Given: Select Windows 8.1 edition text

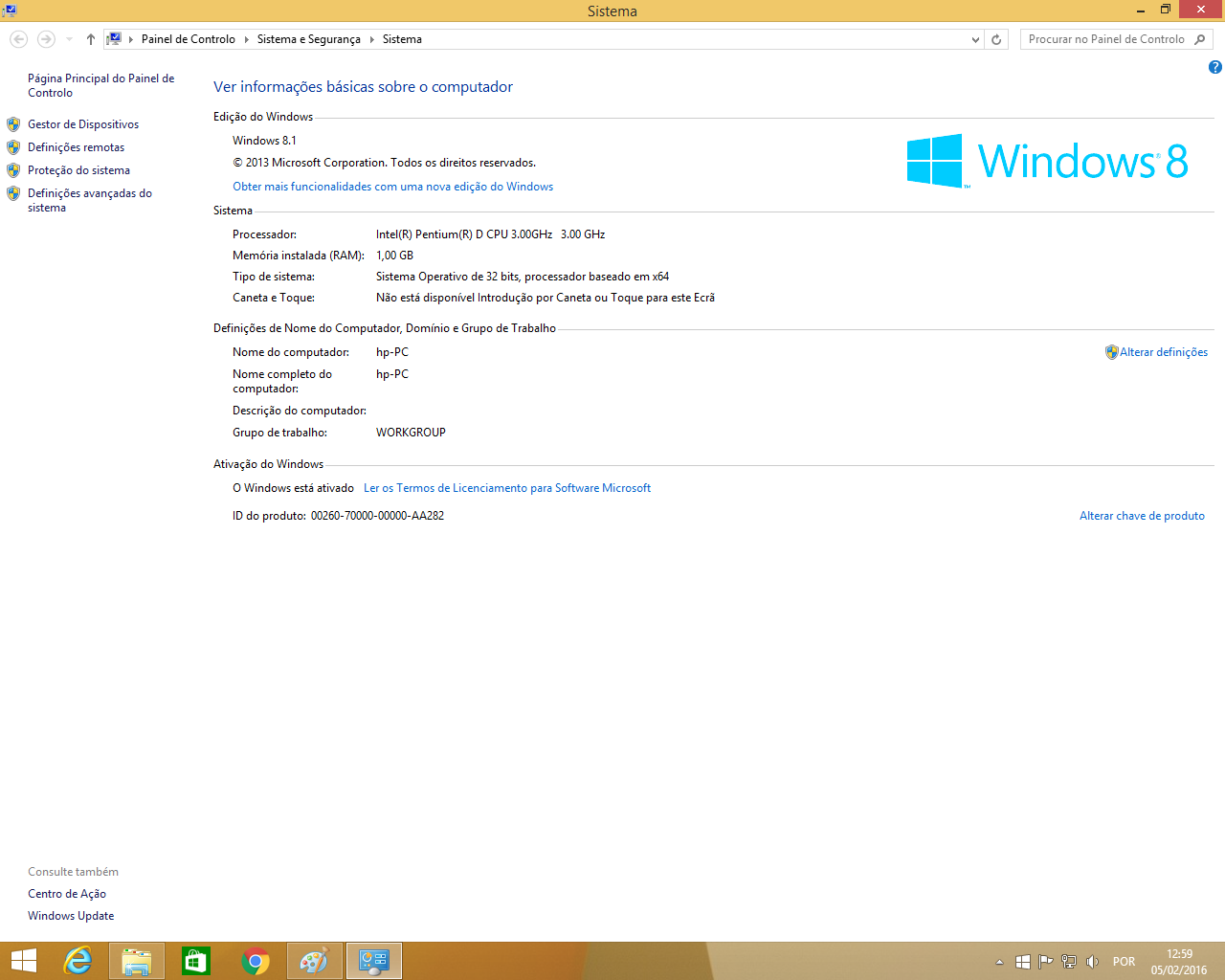Looking at the screenshot, I should 264,141.
